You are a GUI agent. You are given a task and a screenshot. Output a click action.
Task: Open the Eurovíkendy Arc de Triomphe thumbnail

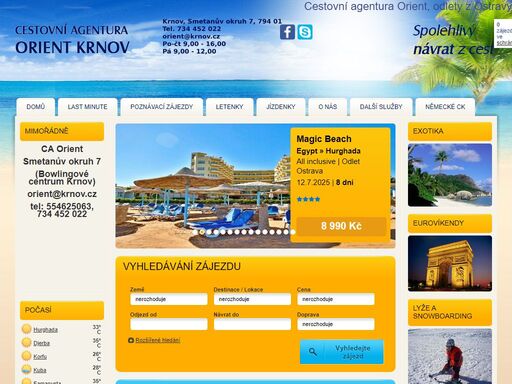point(450,263)
